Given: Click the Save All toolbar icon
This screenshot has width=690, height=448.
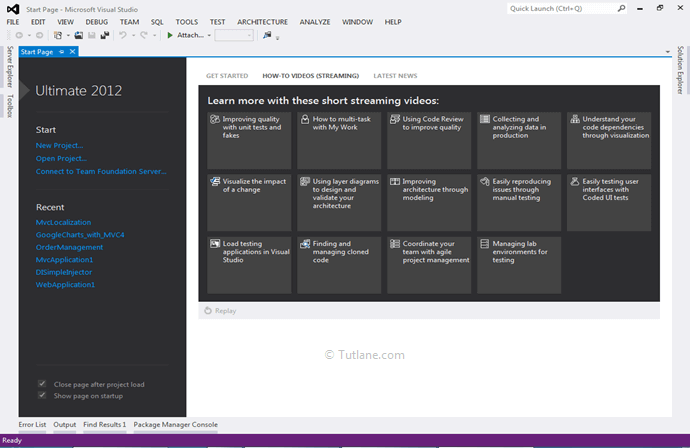Looking at the screenshot, I should pos(105,35).
